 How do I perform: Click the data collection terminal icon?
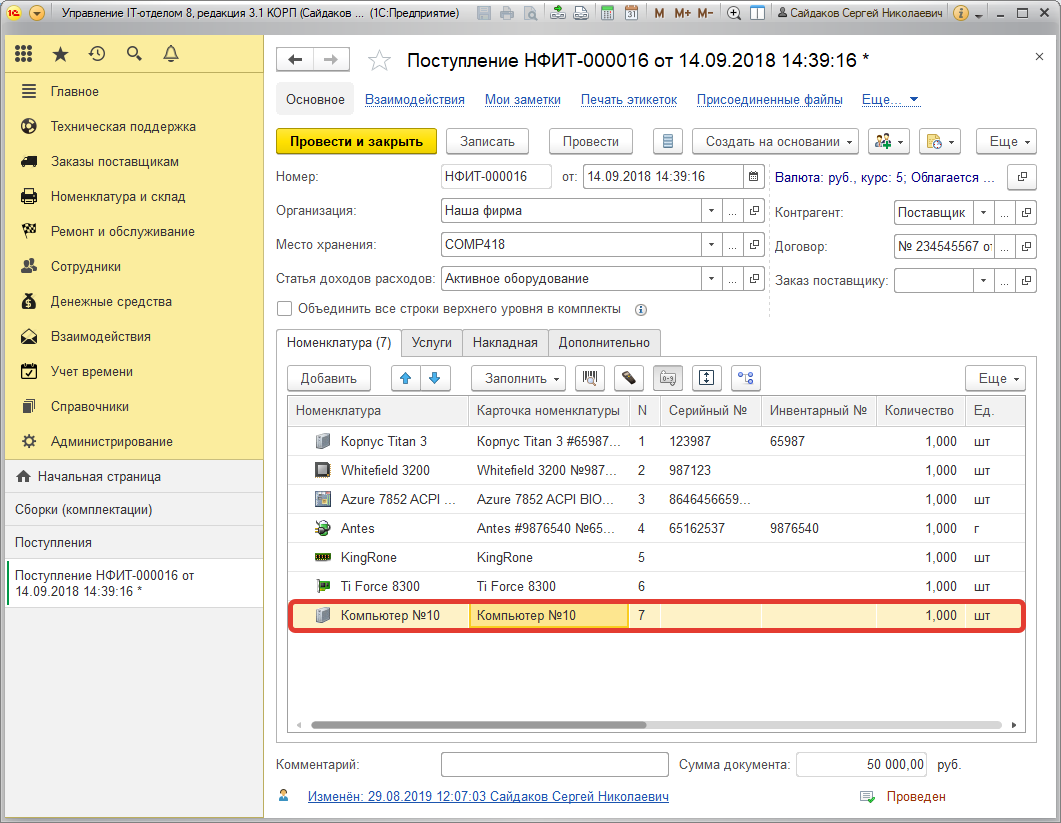[x=629, y=378]
